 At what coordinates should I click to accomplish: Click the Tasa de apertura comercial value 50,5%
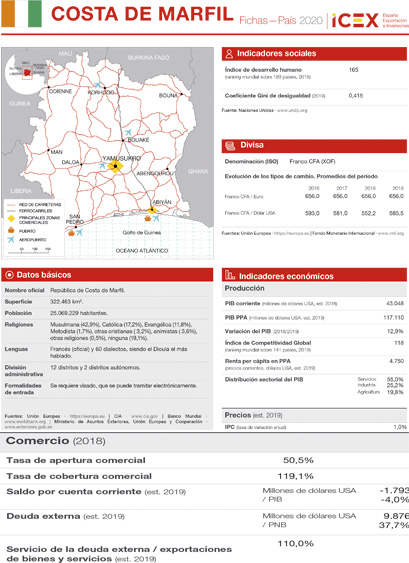point(298,460)
